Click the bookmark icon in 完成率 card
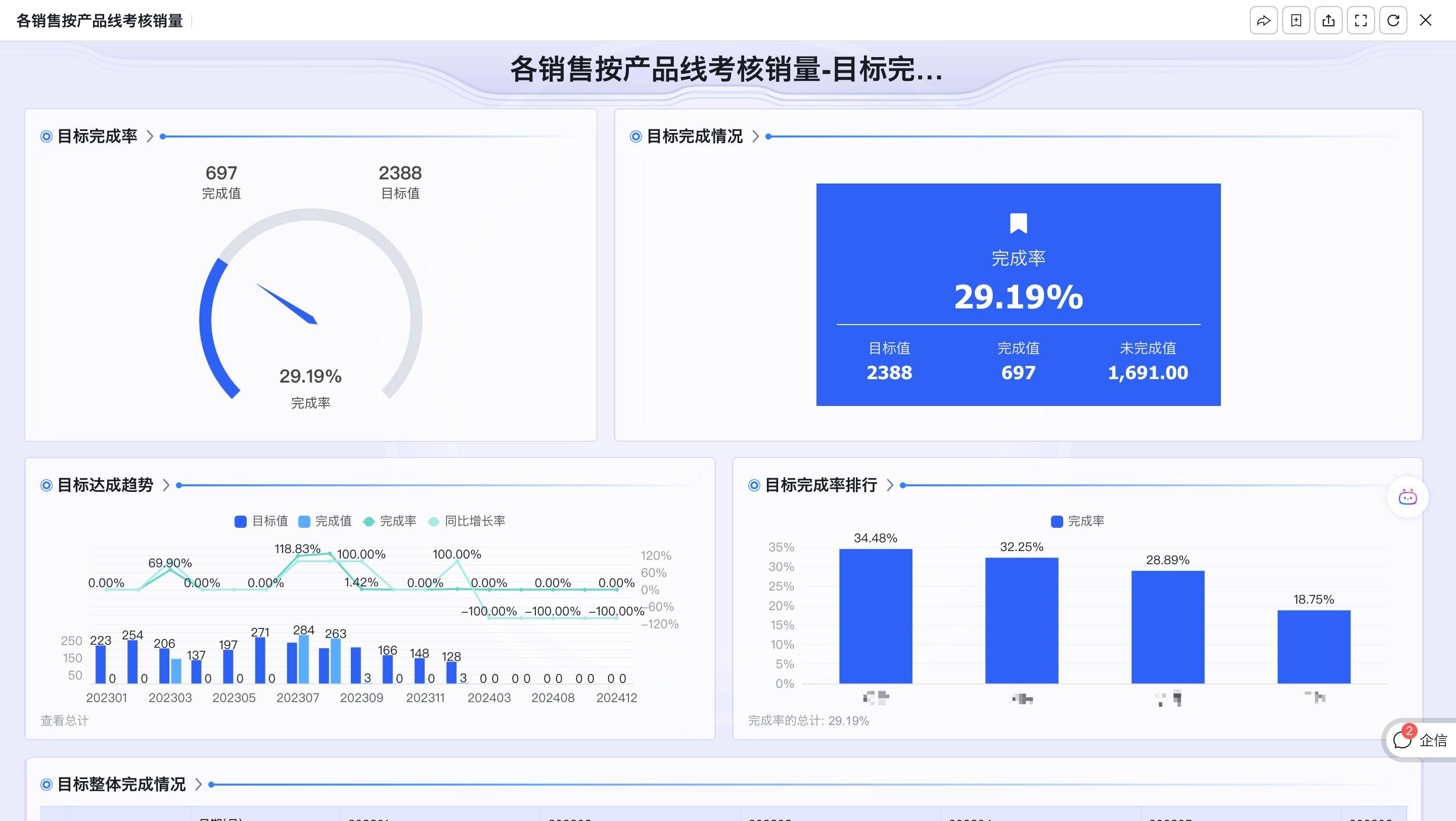 (x=1018, y=223)
